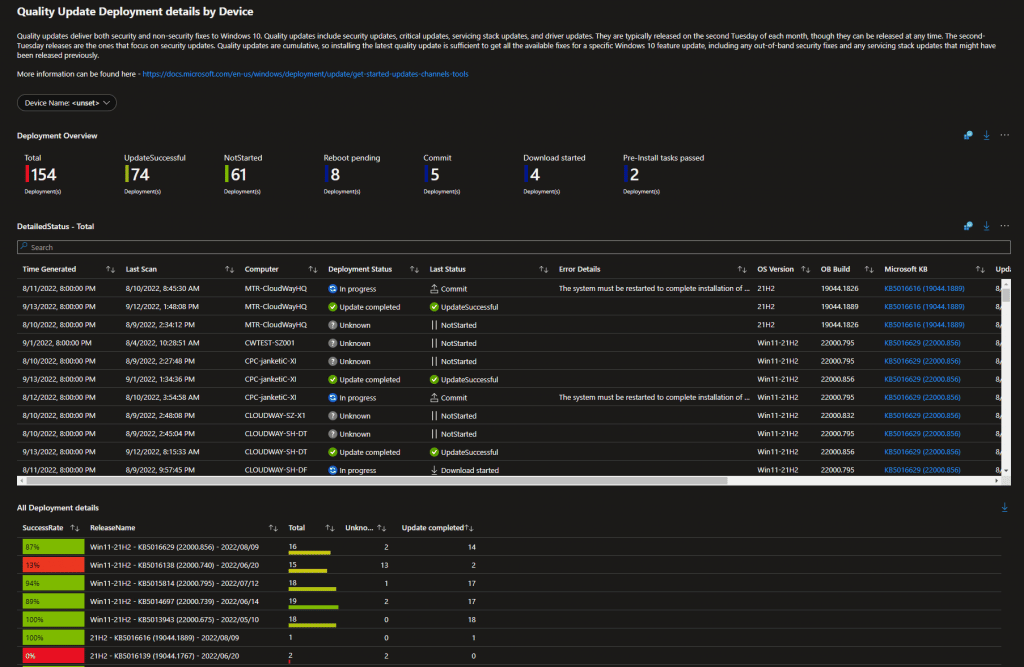
Task: Open KB5016616 link in first row
Action: coord(924,288)
